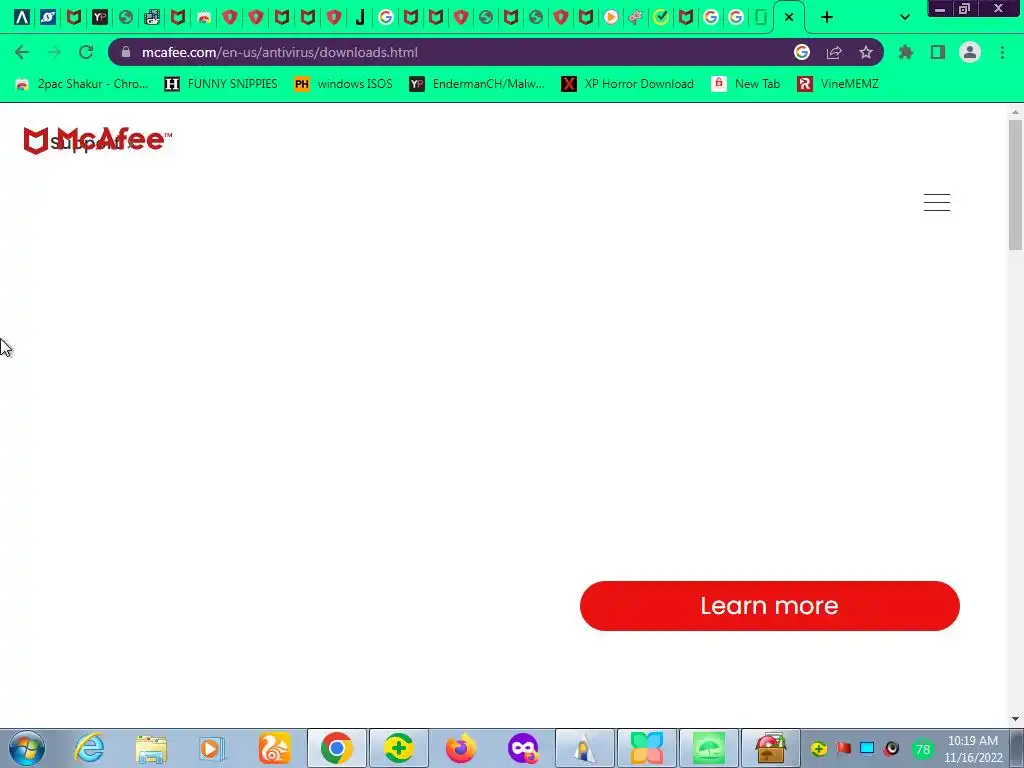Open the VineMEMZ bookmark
The image size is (1024, 768).
[838, 84]
